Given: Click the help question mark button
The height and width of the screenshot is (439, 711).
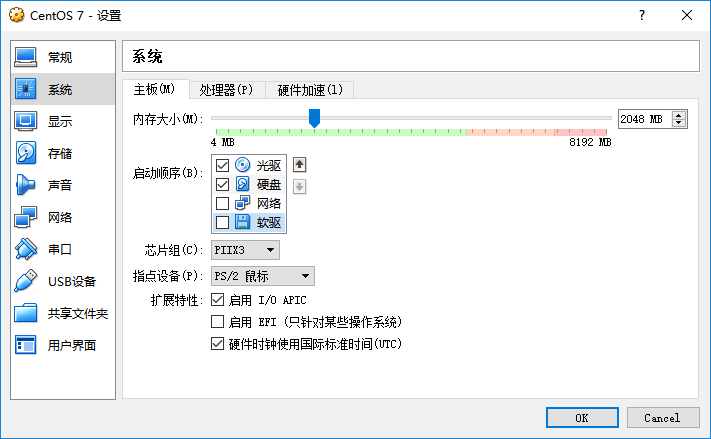Looking at the screenshot, I should [642, 15].
